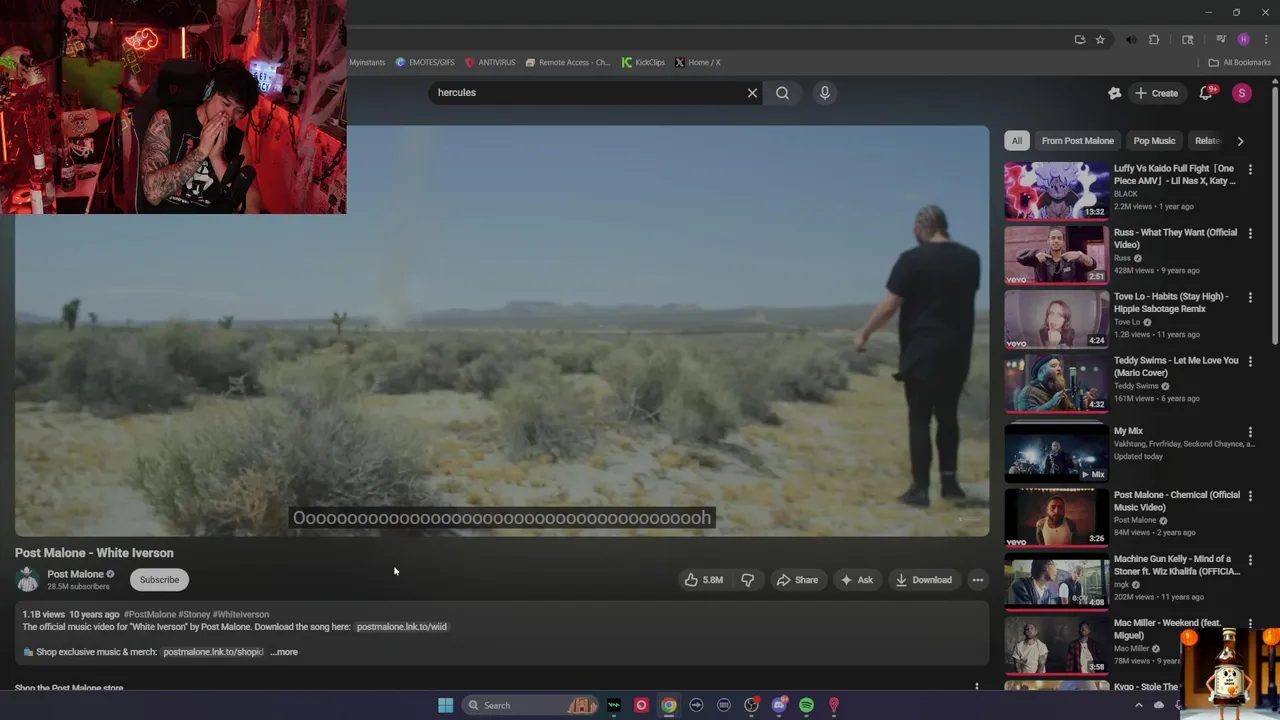Open options for Shop the Post Malone store
The image size is (1280, 720).
(x=976, y=687)
